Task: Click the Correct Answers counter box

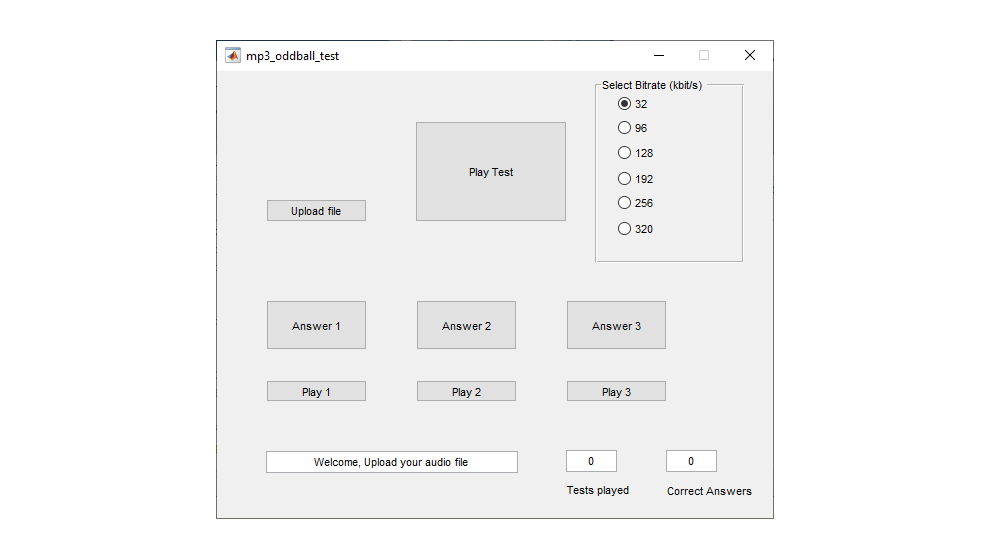Action: click(691, 461)
